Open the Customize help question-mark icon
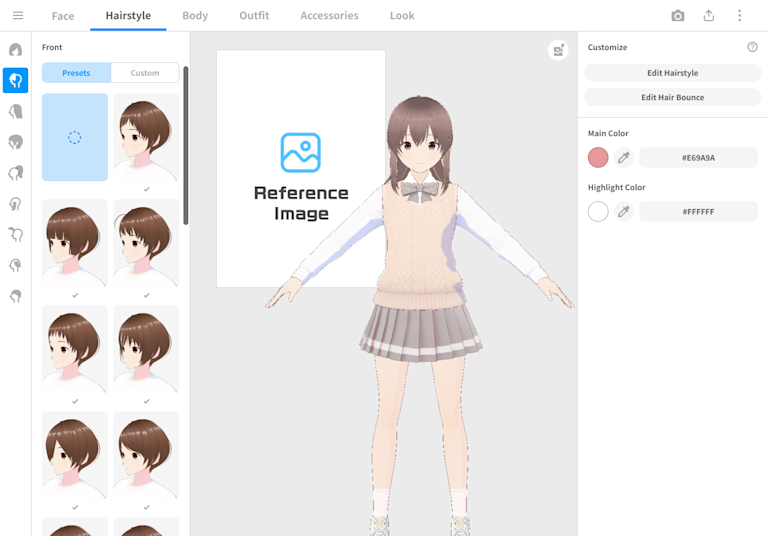This screenshot has width=768, height=536. point(752,47)
